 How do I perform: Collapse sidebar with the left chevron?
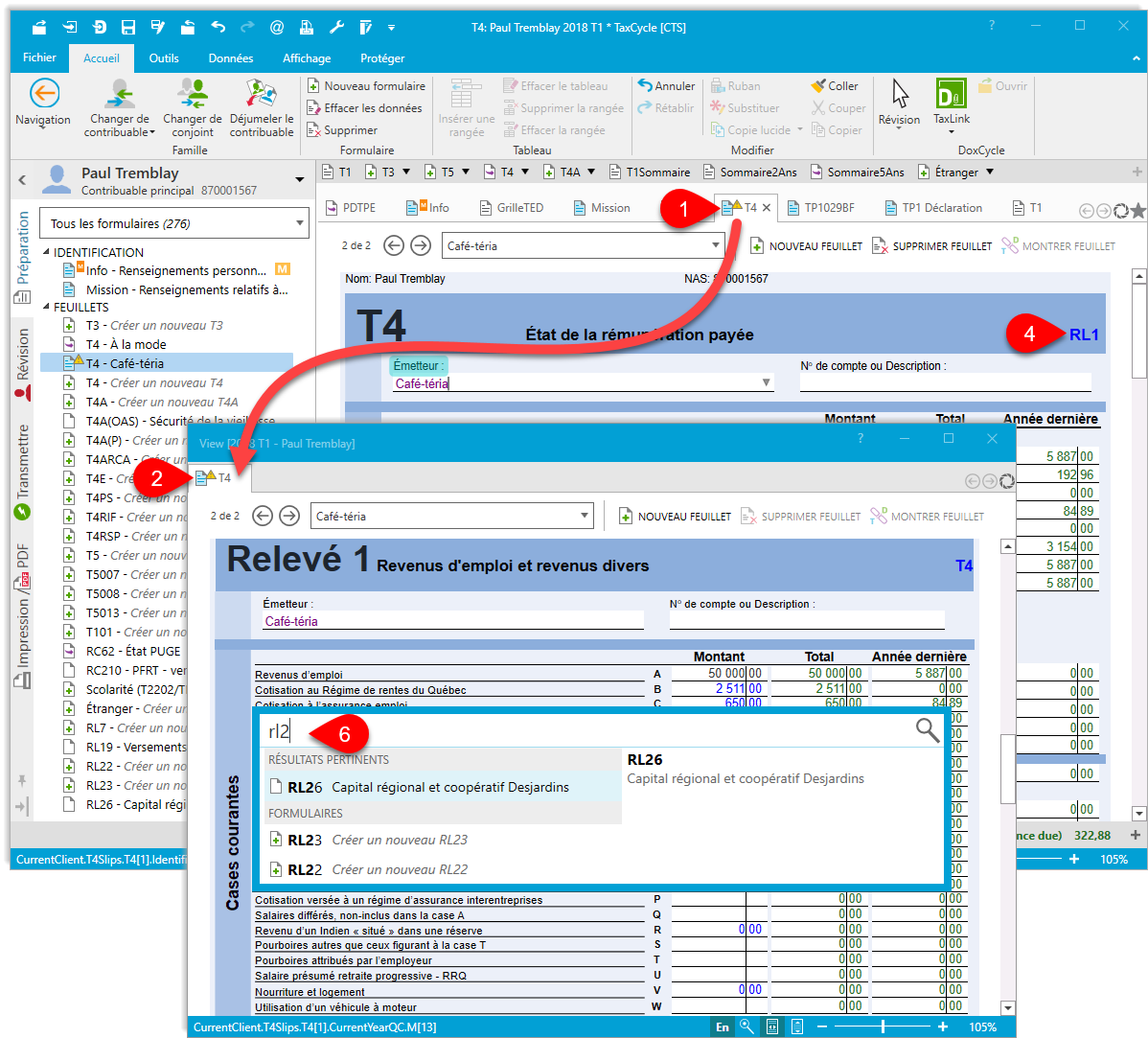click(x=22, y=179)
